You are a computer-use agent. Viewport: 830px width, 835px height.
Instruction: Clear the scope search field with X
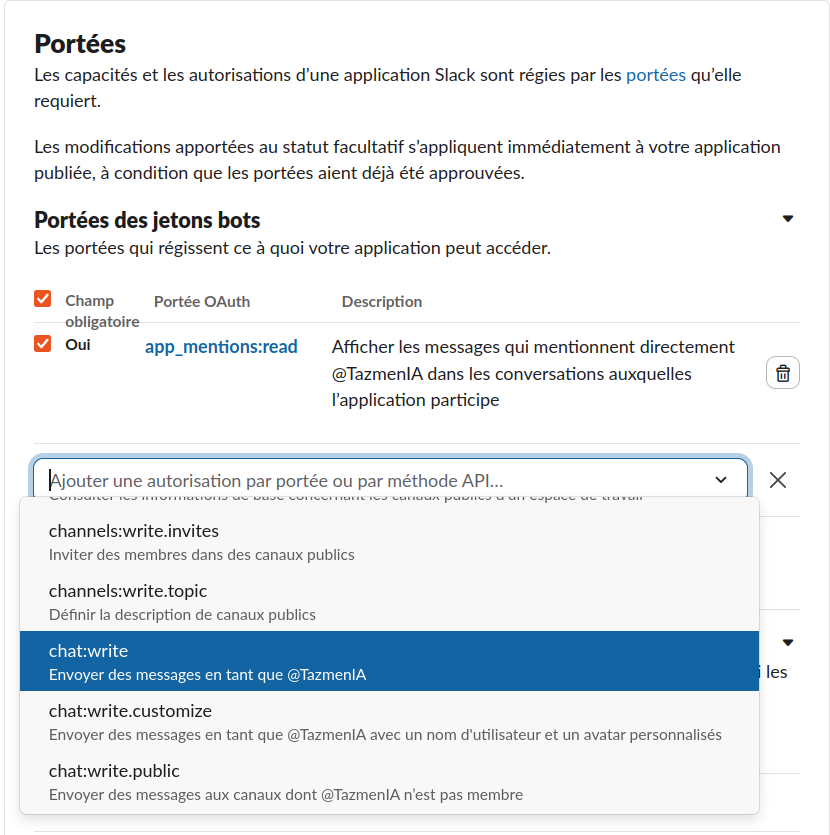point(778,480)
